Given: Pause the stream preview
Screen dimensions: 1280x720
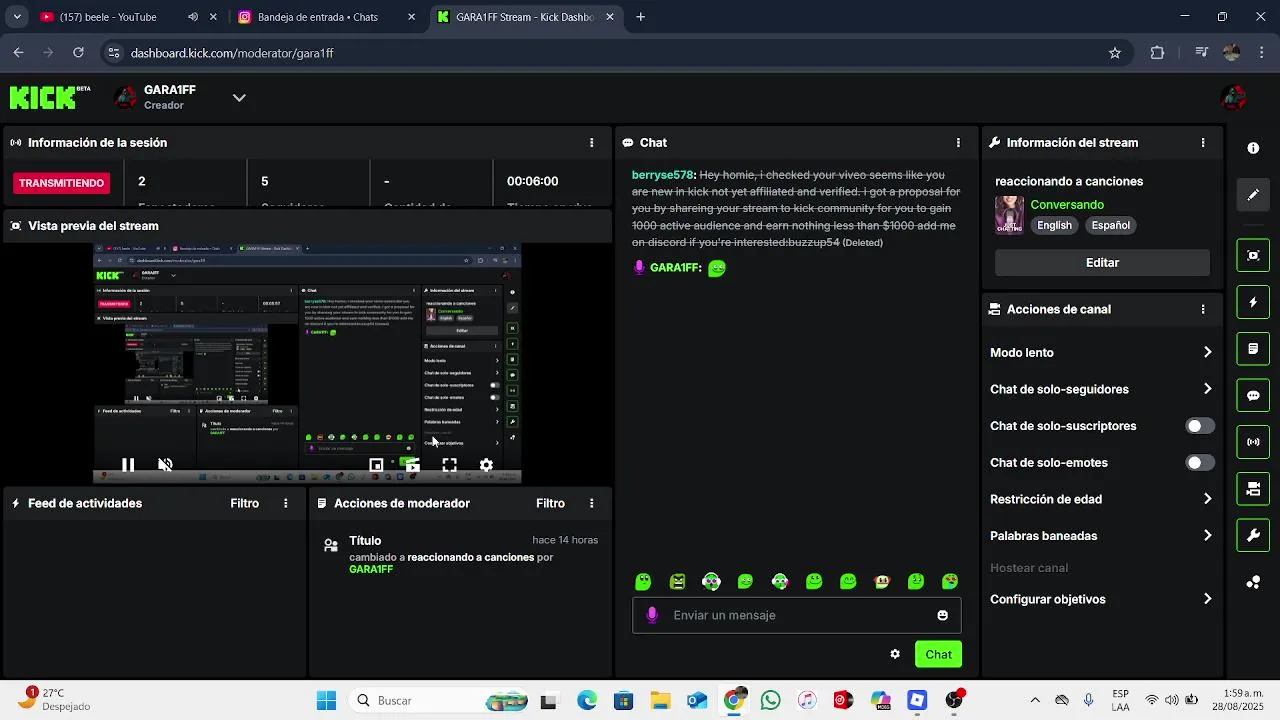Looking at the screenshot, I should tap(128, 465).
